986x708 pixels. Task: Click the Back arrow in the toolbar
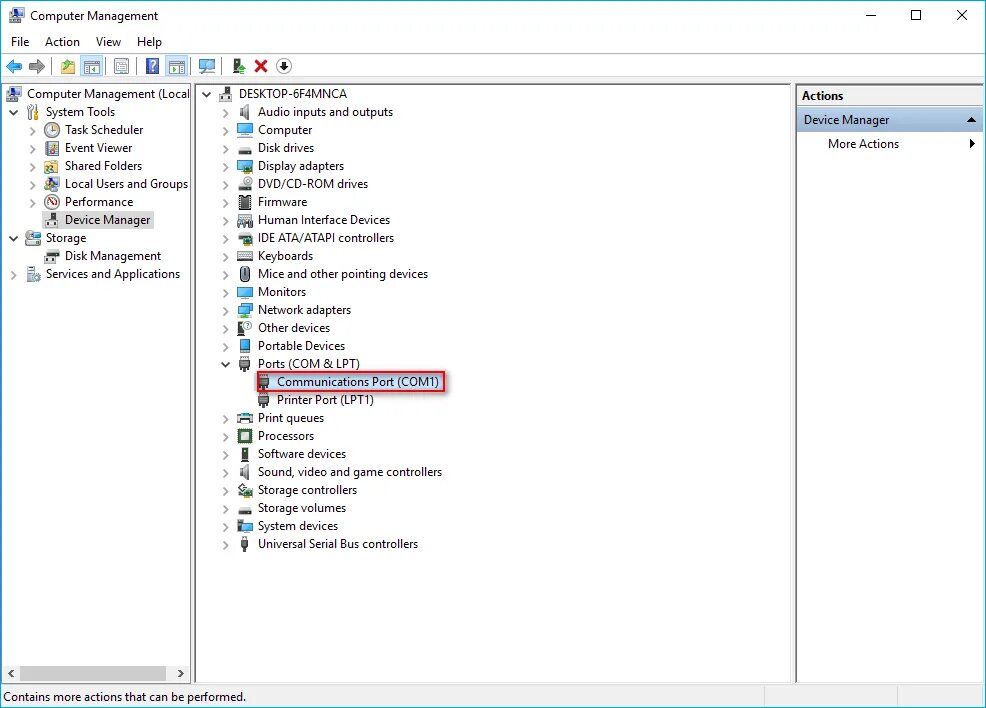click(14, 66)
